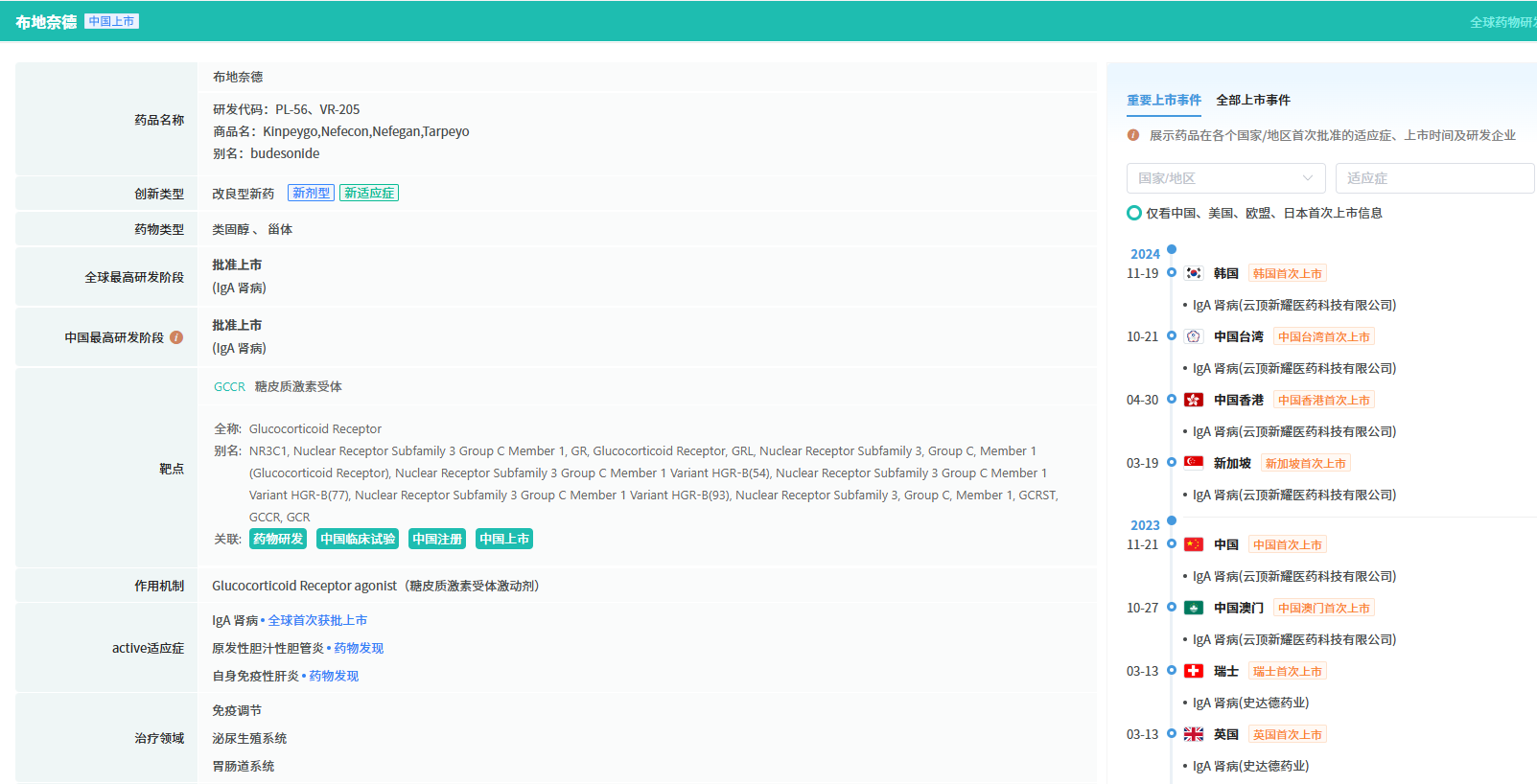1537x784 pixels.
Task: Click the orange info icon above filters
Action: (1133, 135)
